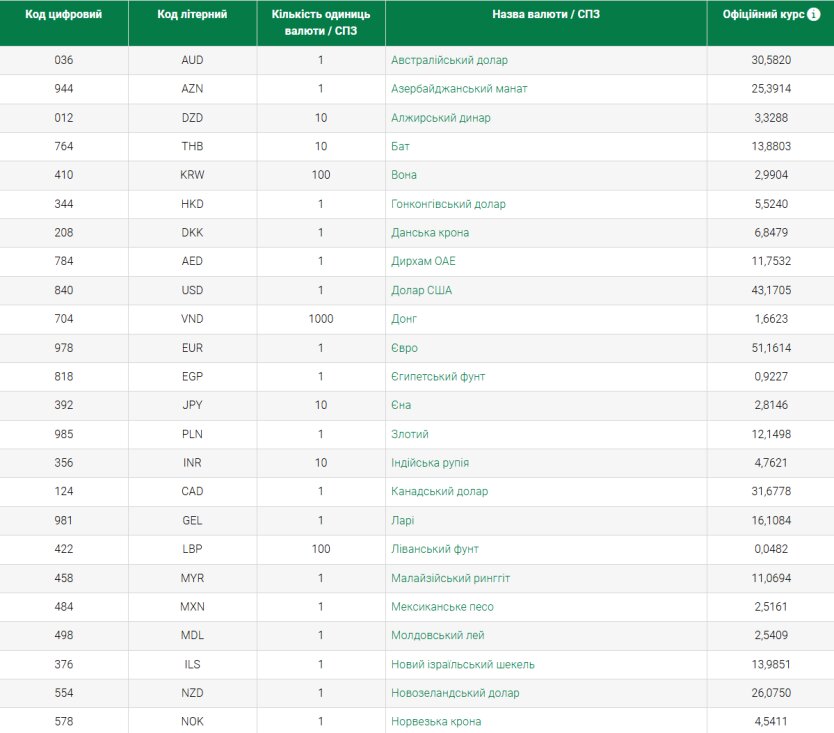Screen dimensions: 834x733
Task: Click the Код літерний column header
Action: coord(192,15)
